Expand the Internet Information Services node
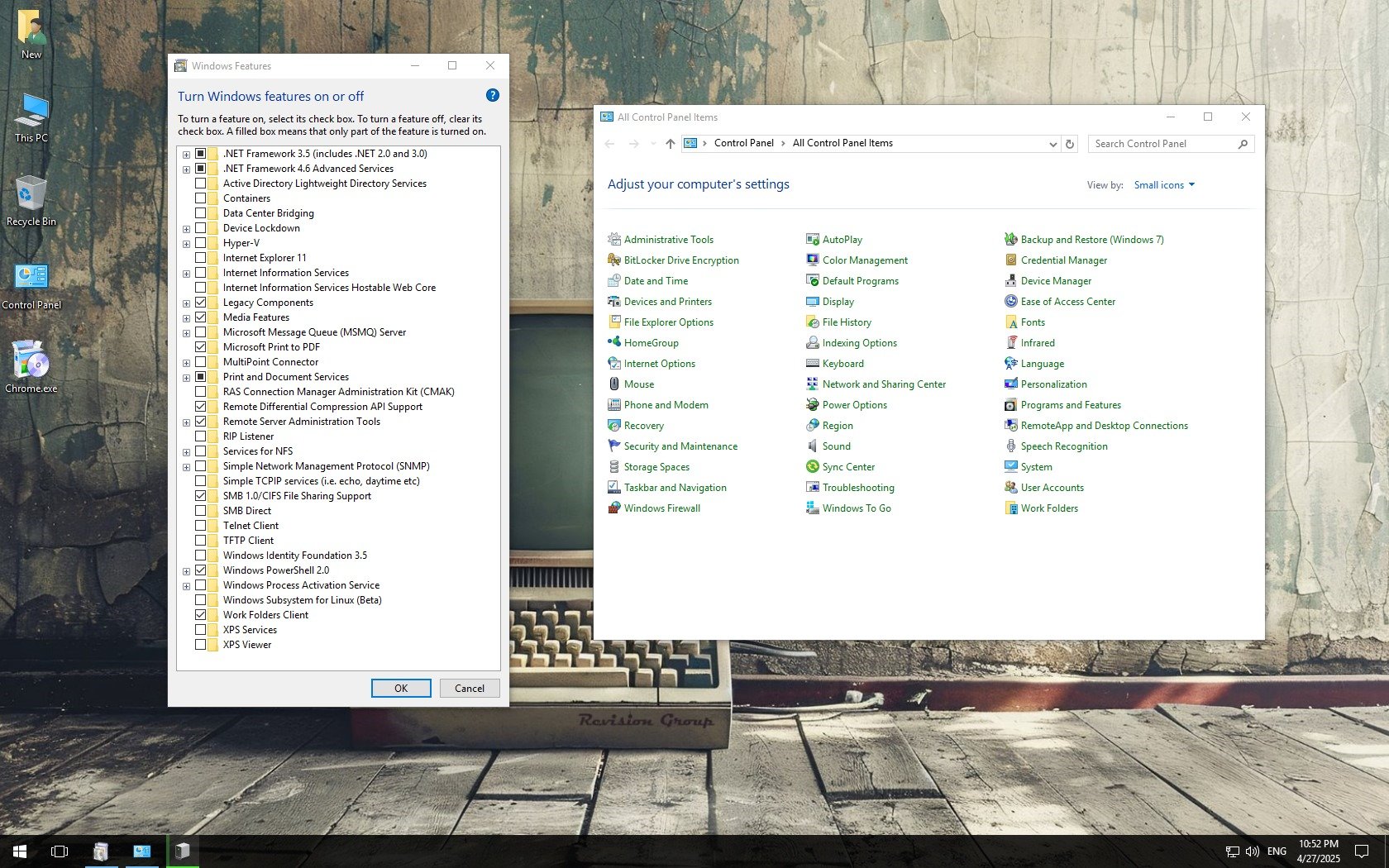Viewport: 1389px width, 868px height. (x=187, y=274)
